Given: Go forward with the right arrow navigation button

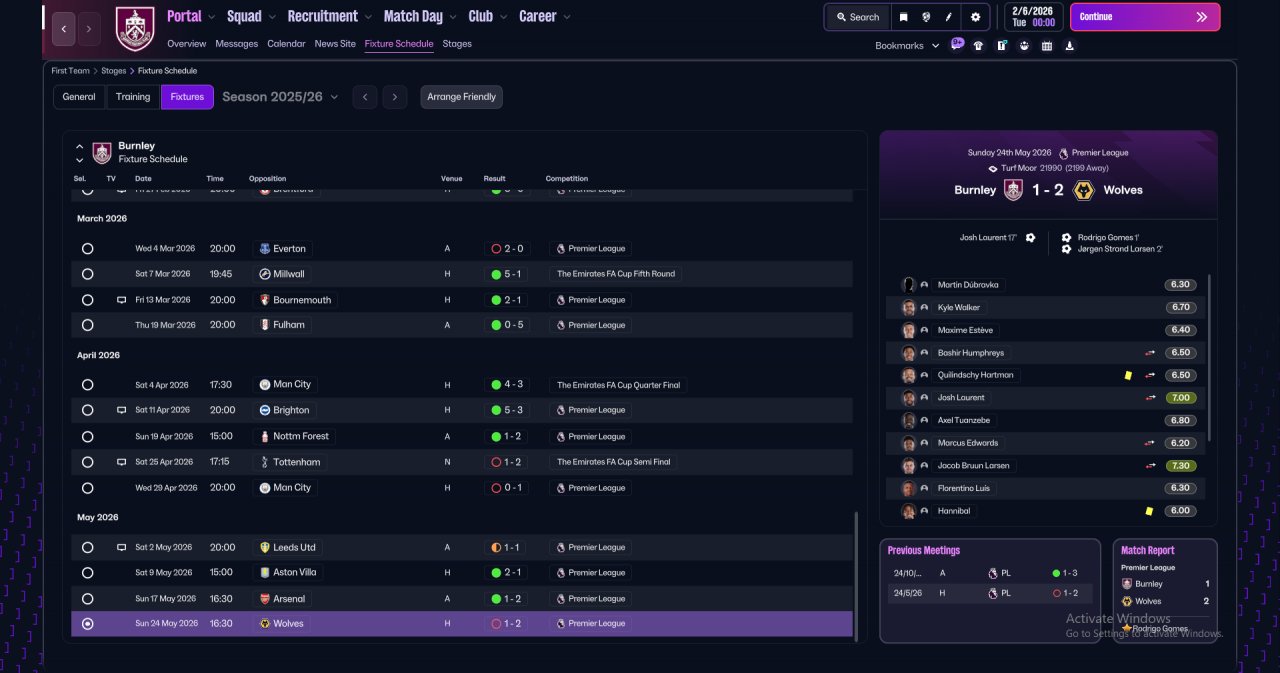Looking at the screenshot, I should point(89,29).
